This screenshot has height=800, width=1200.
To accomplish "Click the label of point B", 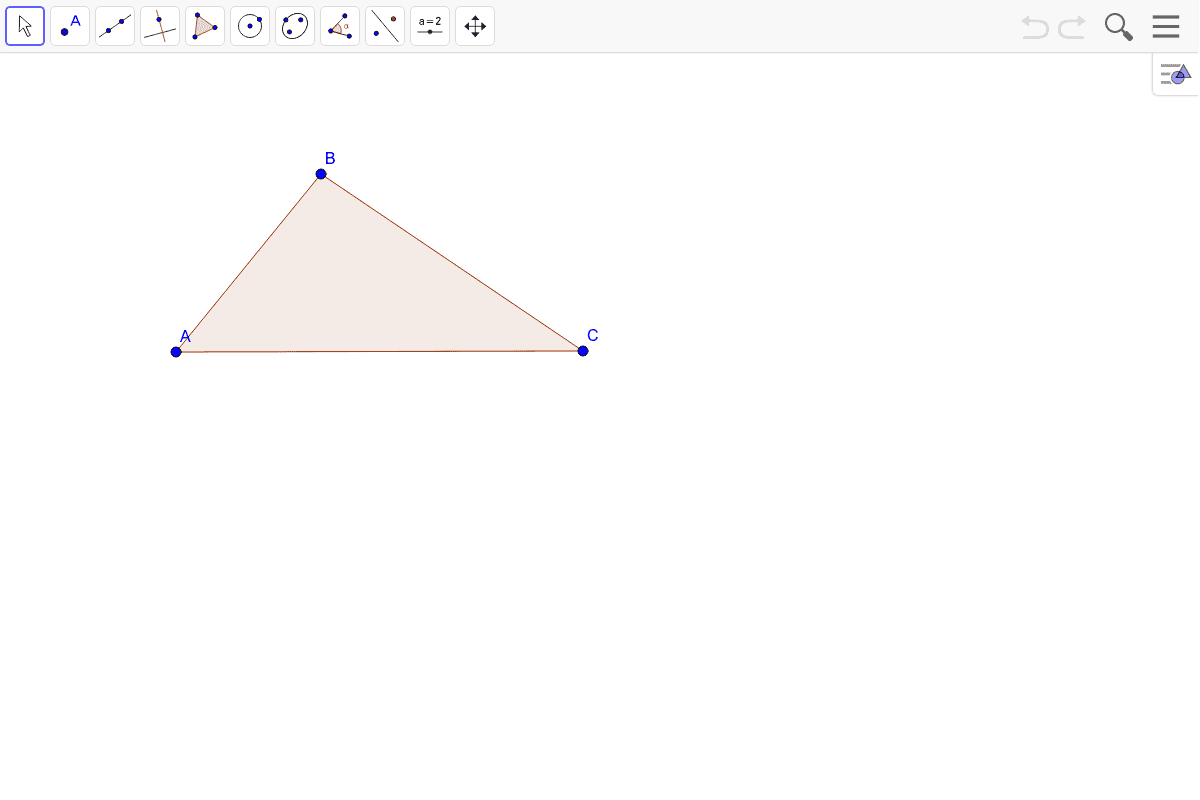I will 330,158.
